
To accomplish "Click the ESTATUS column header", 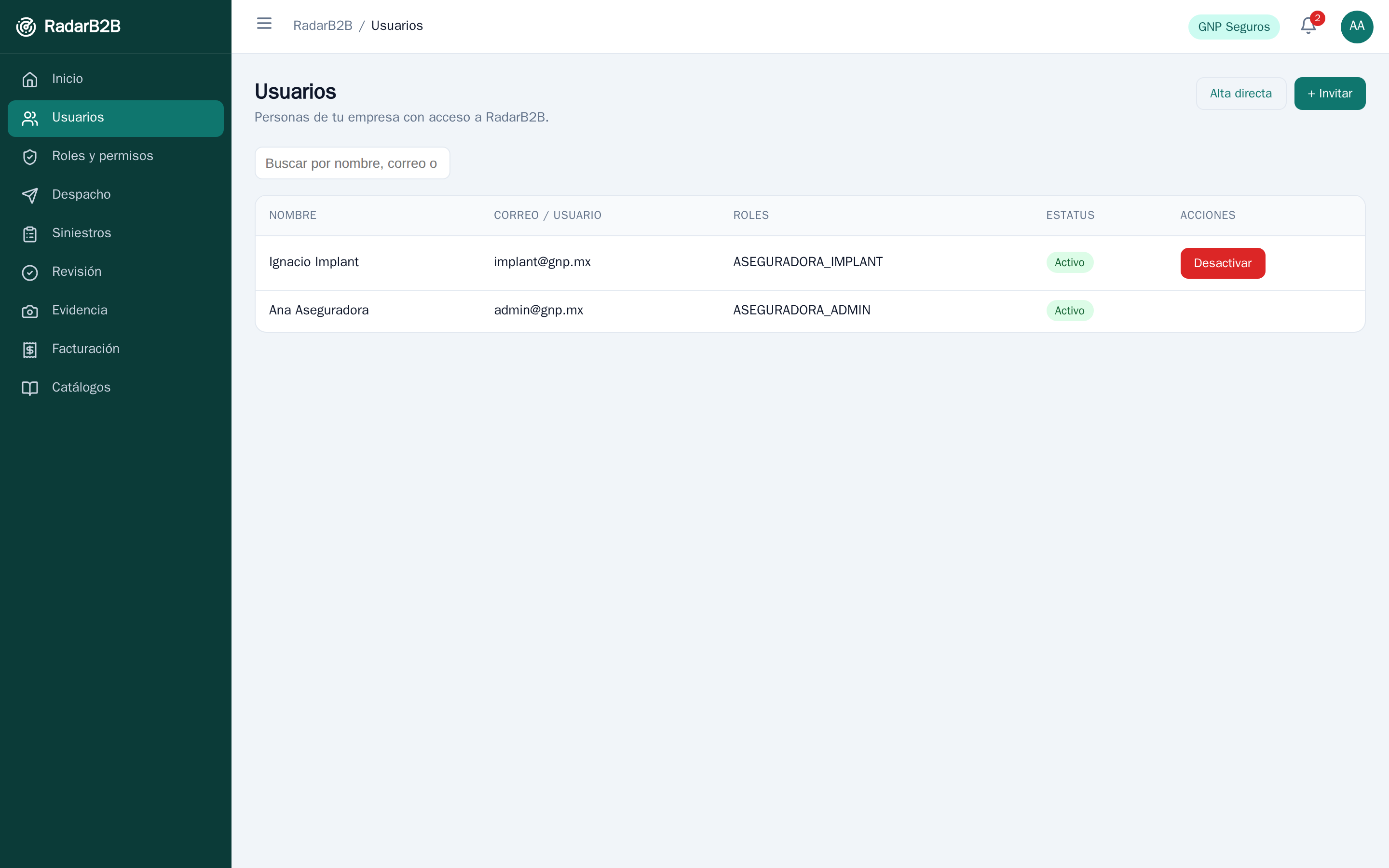I will tap(1070, 215).
